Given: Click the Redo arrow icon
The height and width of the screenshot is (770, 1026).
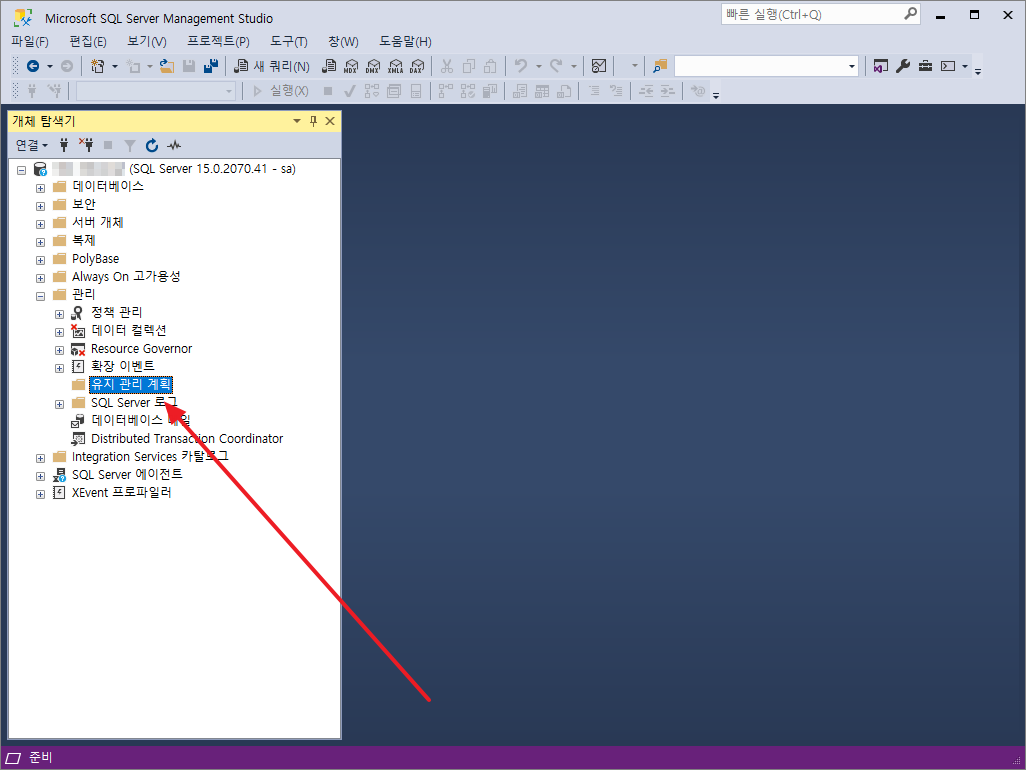Looking at the screenshot, I should tap(557, 66).
